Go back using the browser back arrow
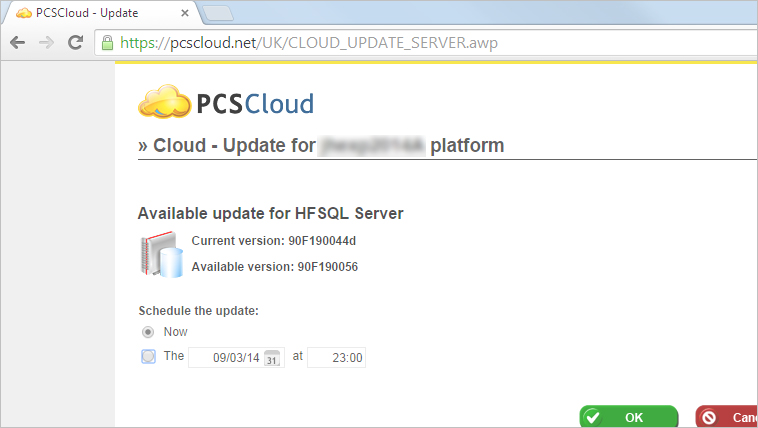 (17, 43)
